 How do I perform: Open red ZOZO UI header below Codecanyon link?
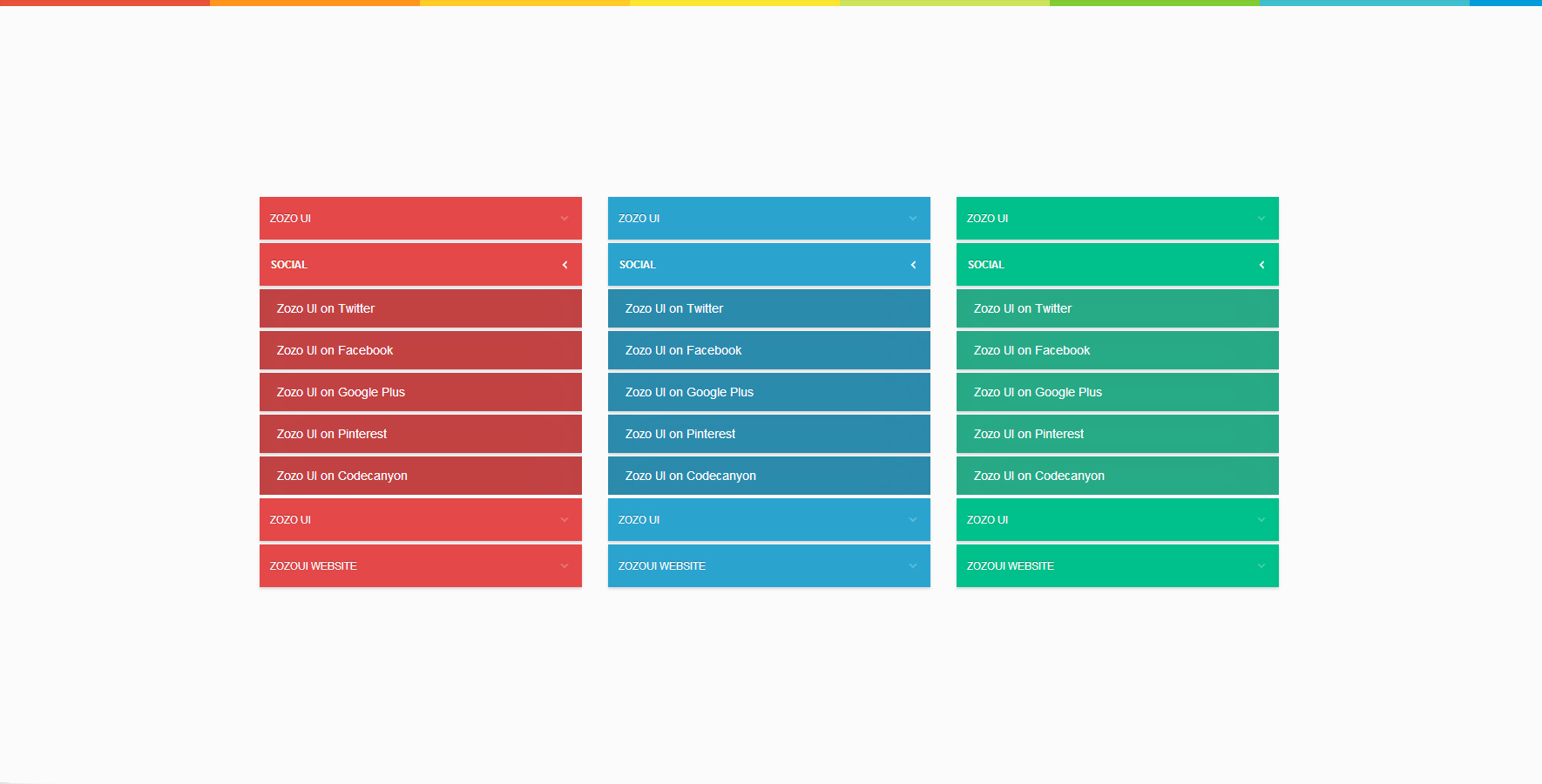(x=421, y=520)
